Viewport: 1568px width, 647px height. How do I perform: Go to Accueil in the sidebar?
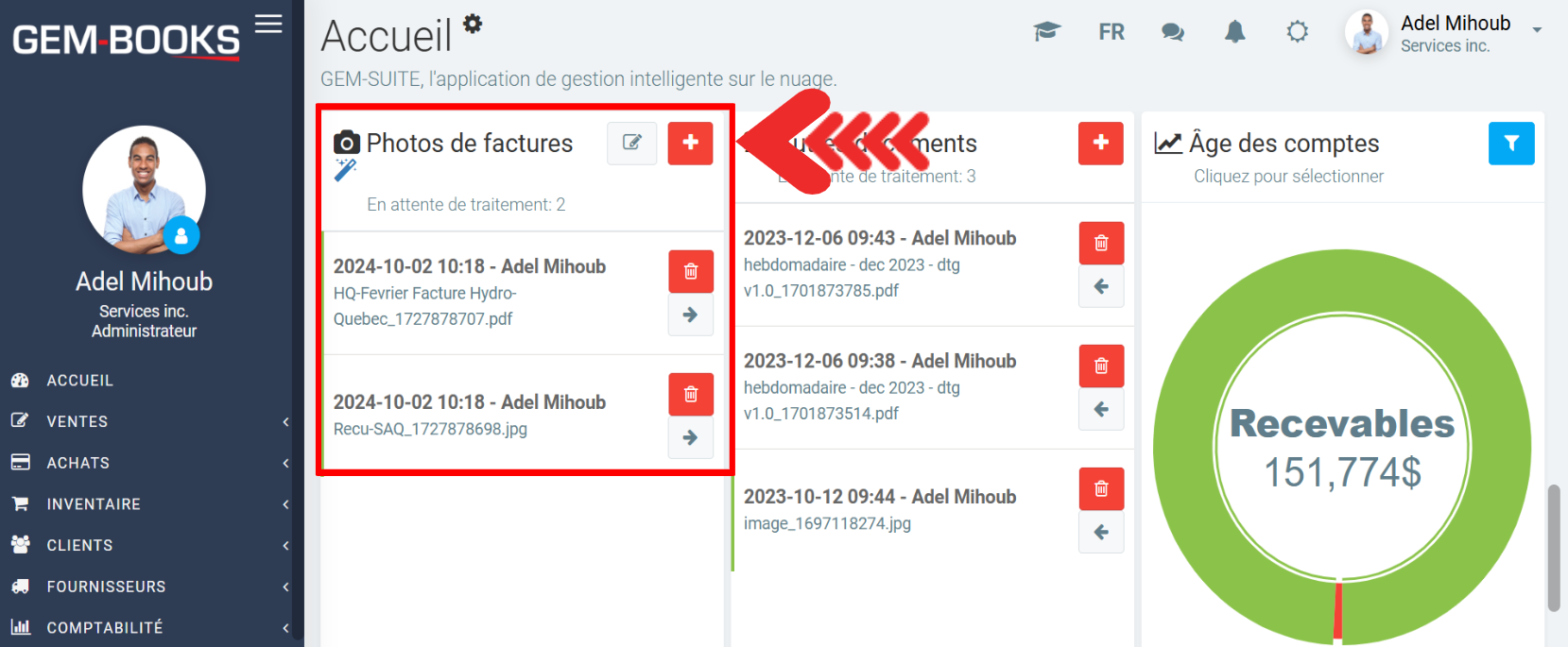coord(79,381)
